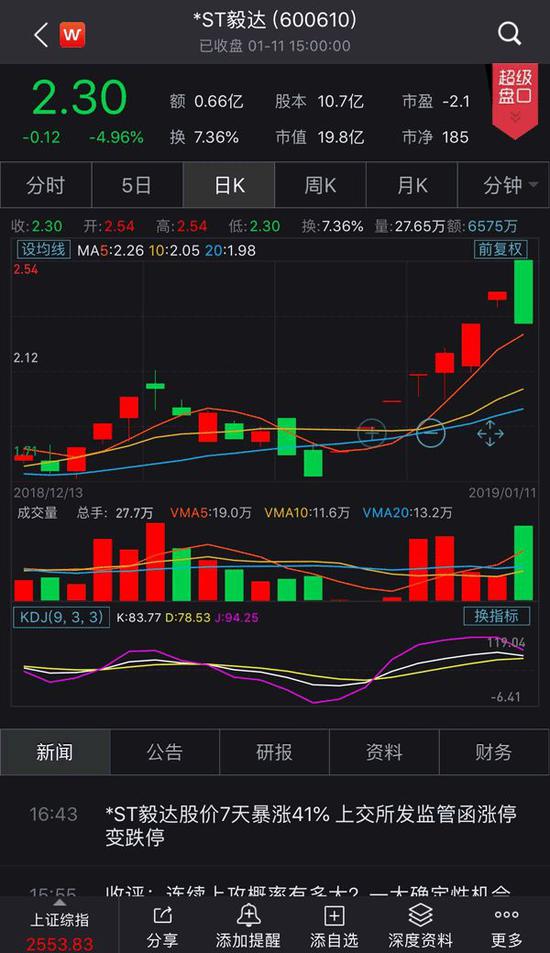
Task: Tap the back arrow icon
Action: point(41,35)
